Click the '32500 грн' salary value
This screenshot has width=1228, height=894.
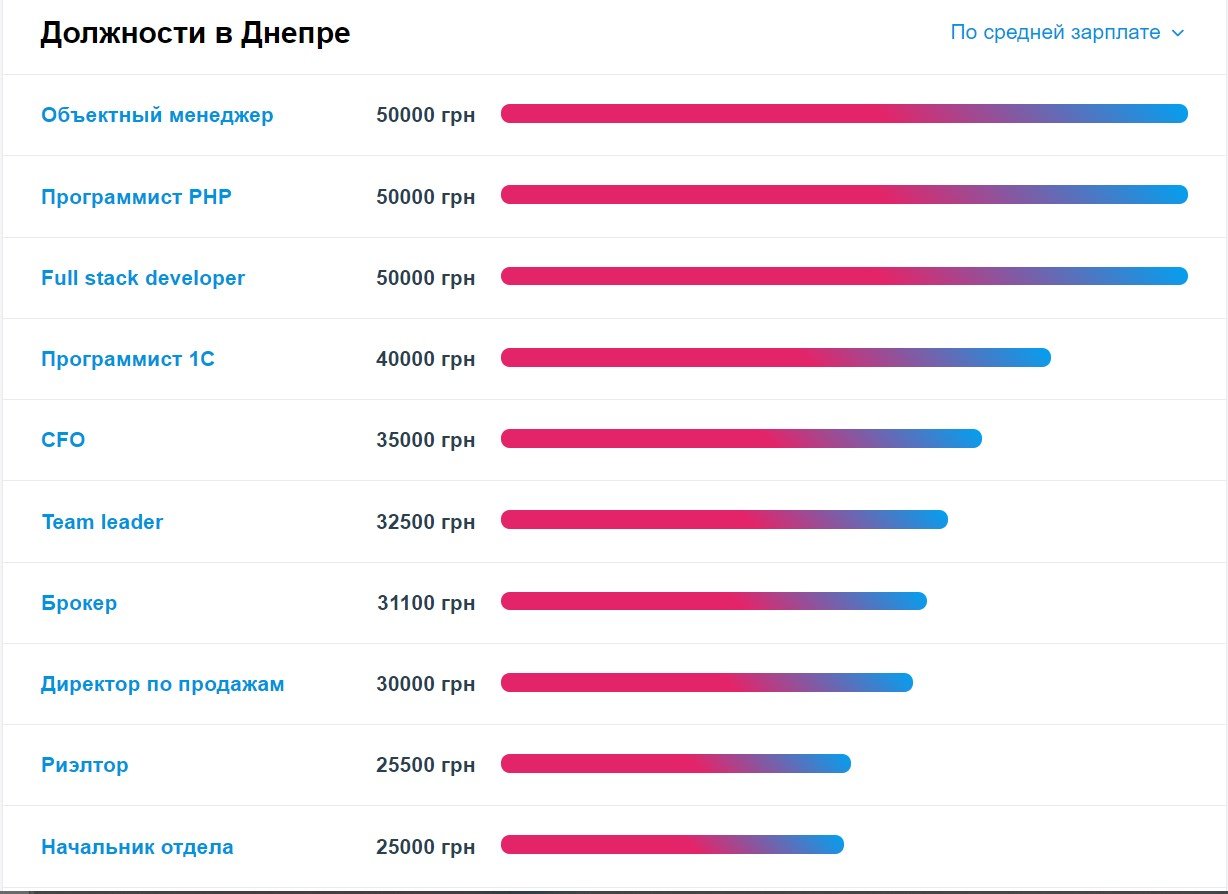tap(426, 522)
